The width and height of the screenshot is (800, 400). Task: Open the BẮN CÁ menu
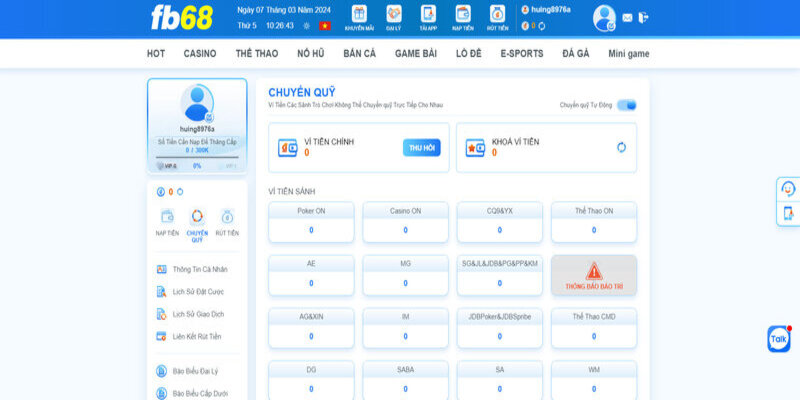point(360,54)
